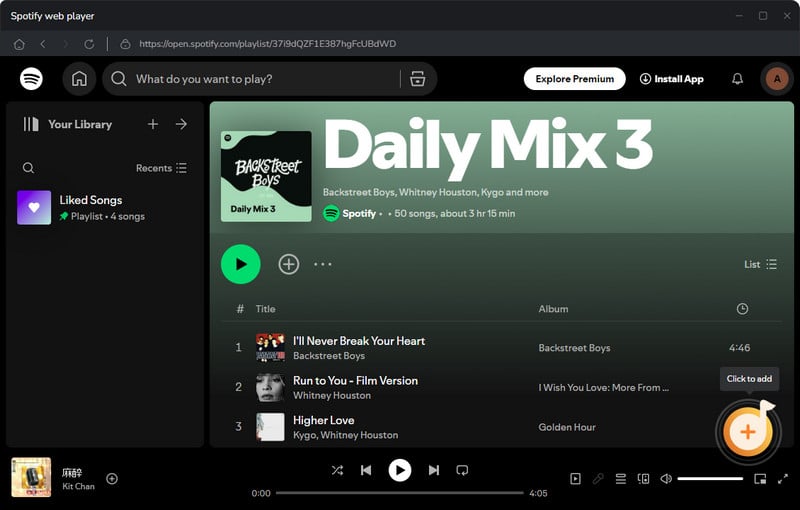
Task: Click the Spotify logo icon
Action: [31, 79]
